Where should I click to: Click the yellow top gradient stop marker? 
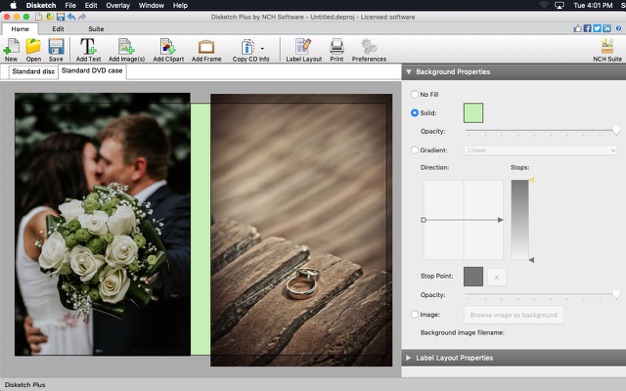pyautogui.click(x=531, y=180)
